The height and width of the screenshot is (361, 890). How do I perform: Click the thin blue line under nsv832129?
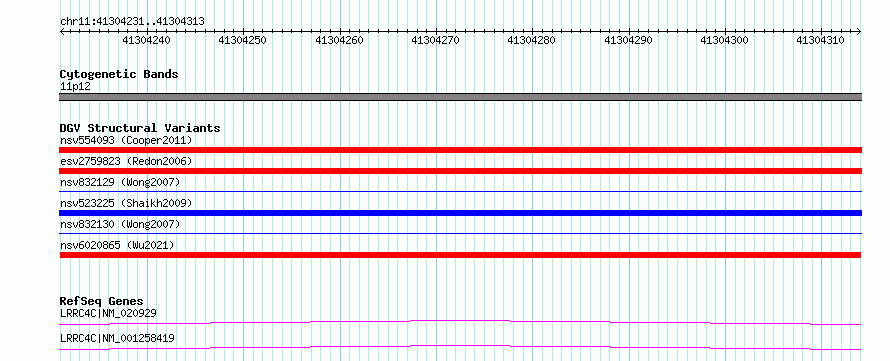[x=460, y=192]
